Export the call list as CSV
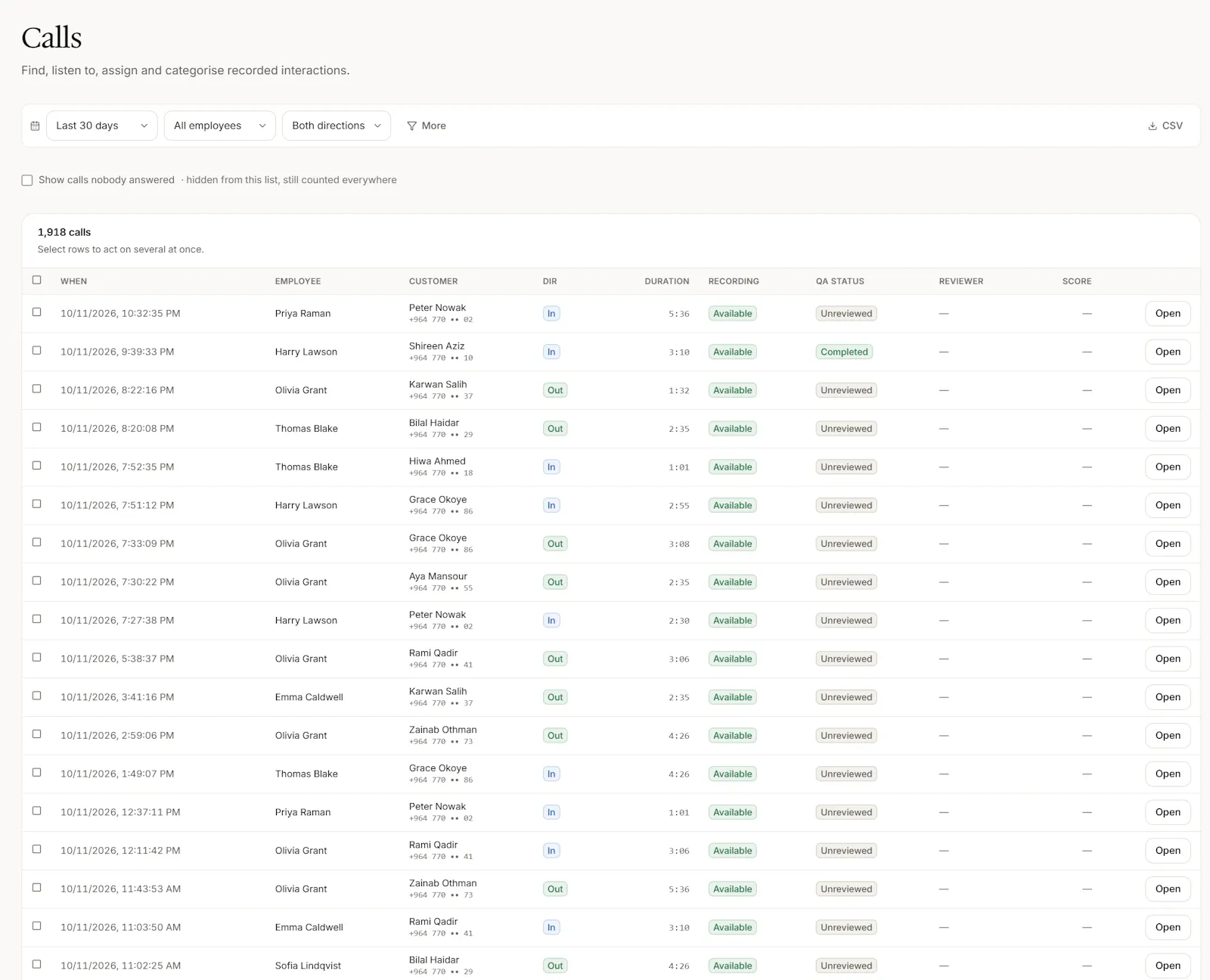 1165,126
